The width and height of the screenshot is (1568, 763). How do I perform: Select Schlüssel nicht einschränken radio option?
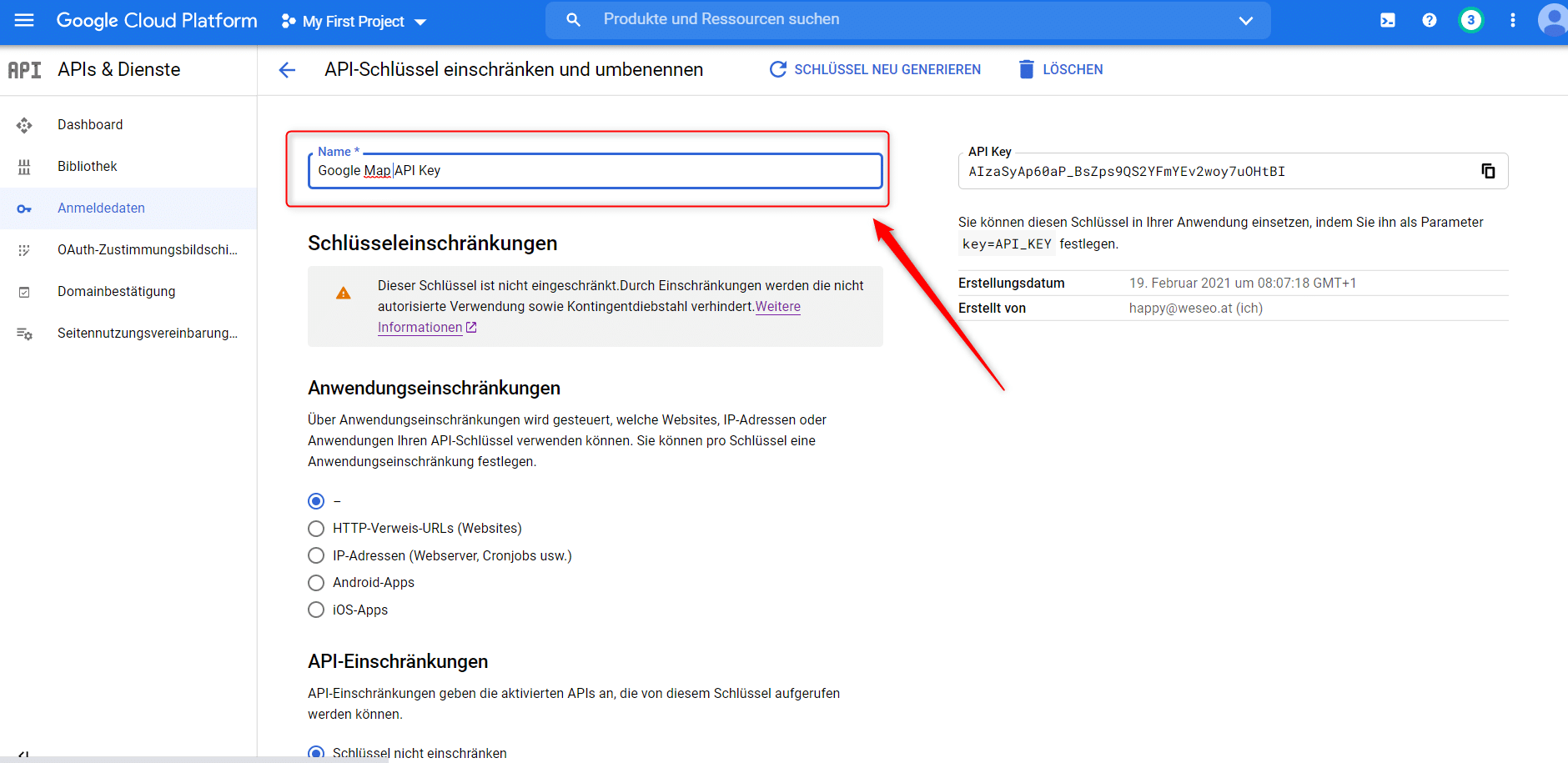[316, 753]
